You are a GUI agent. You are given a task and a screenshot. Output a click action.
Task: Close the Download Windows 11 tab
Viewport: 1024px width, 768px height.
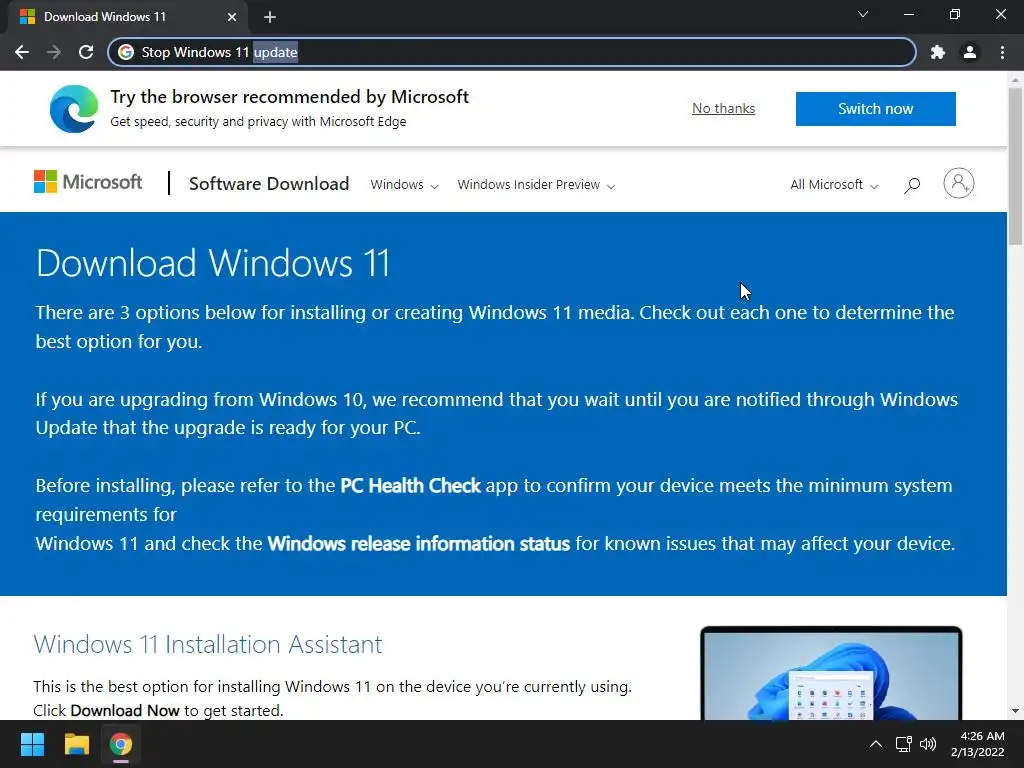[232, 17]
